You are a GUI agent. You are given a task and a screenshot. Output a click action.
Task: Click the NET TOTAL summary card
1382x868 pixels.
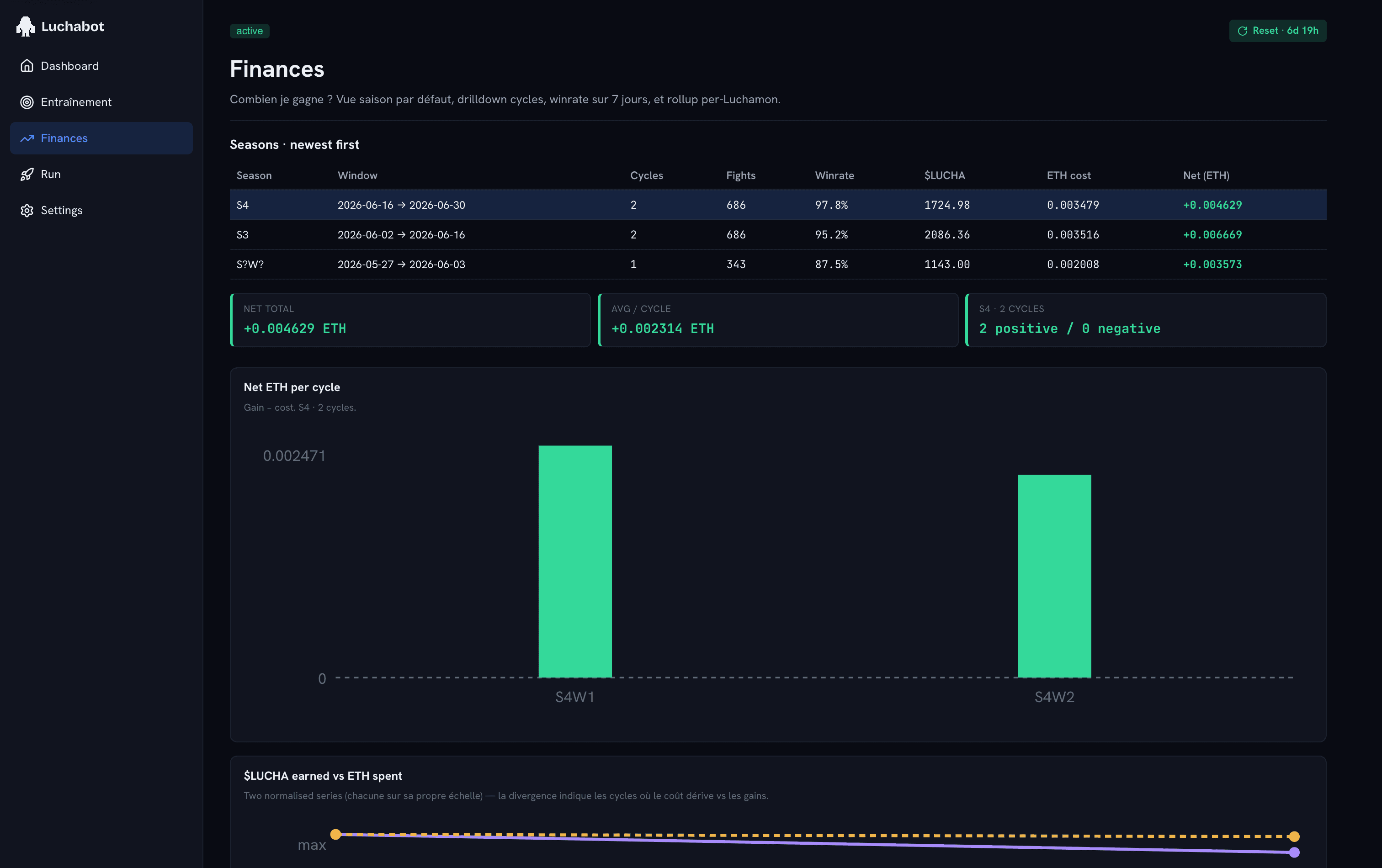click(410, 320)
